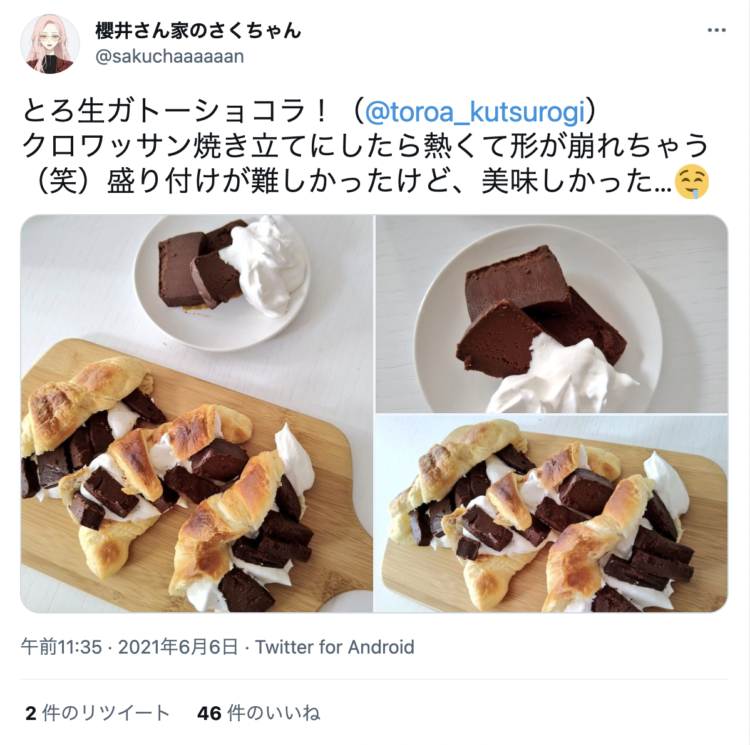Open display name 櫻井さん家のさくちゃん profile
Screen dimensions: 750x745
pyautogui.click(x=198, y=31)
